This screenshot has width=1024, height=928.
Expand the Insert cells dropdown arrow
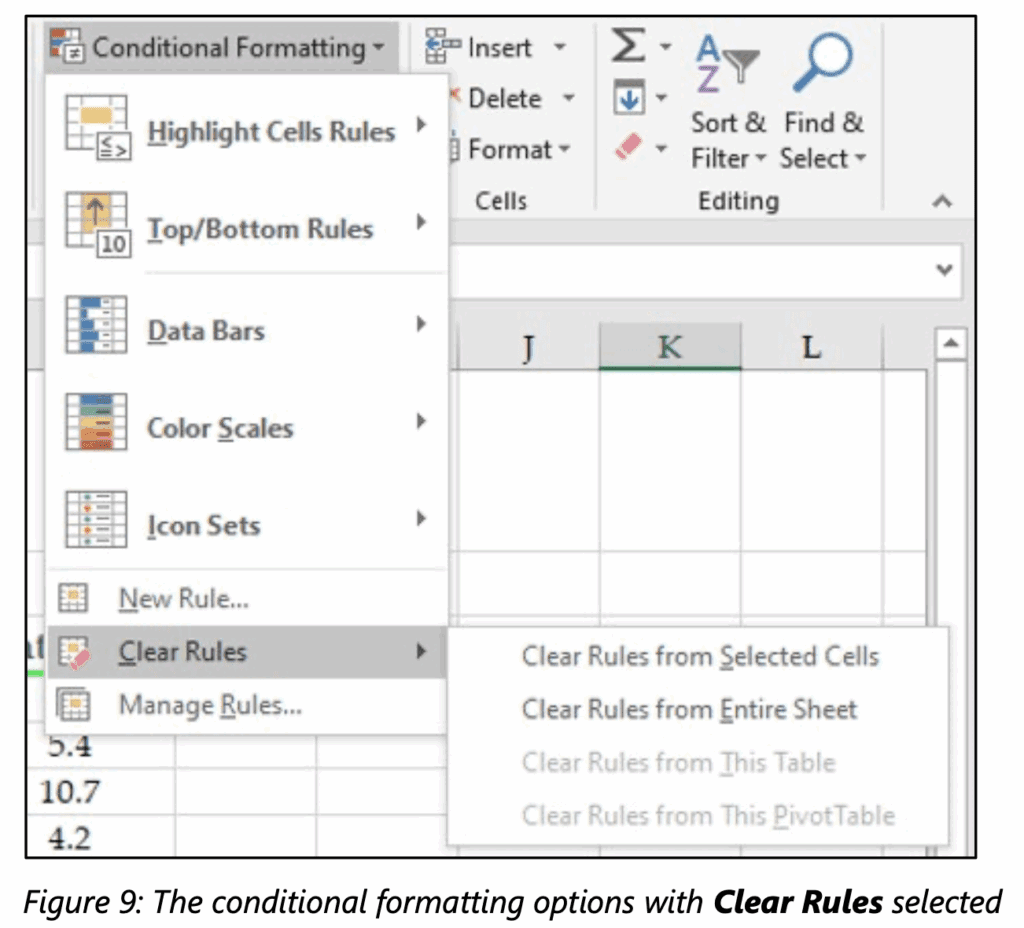point(562,47)
